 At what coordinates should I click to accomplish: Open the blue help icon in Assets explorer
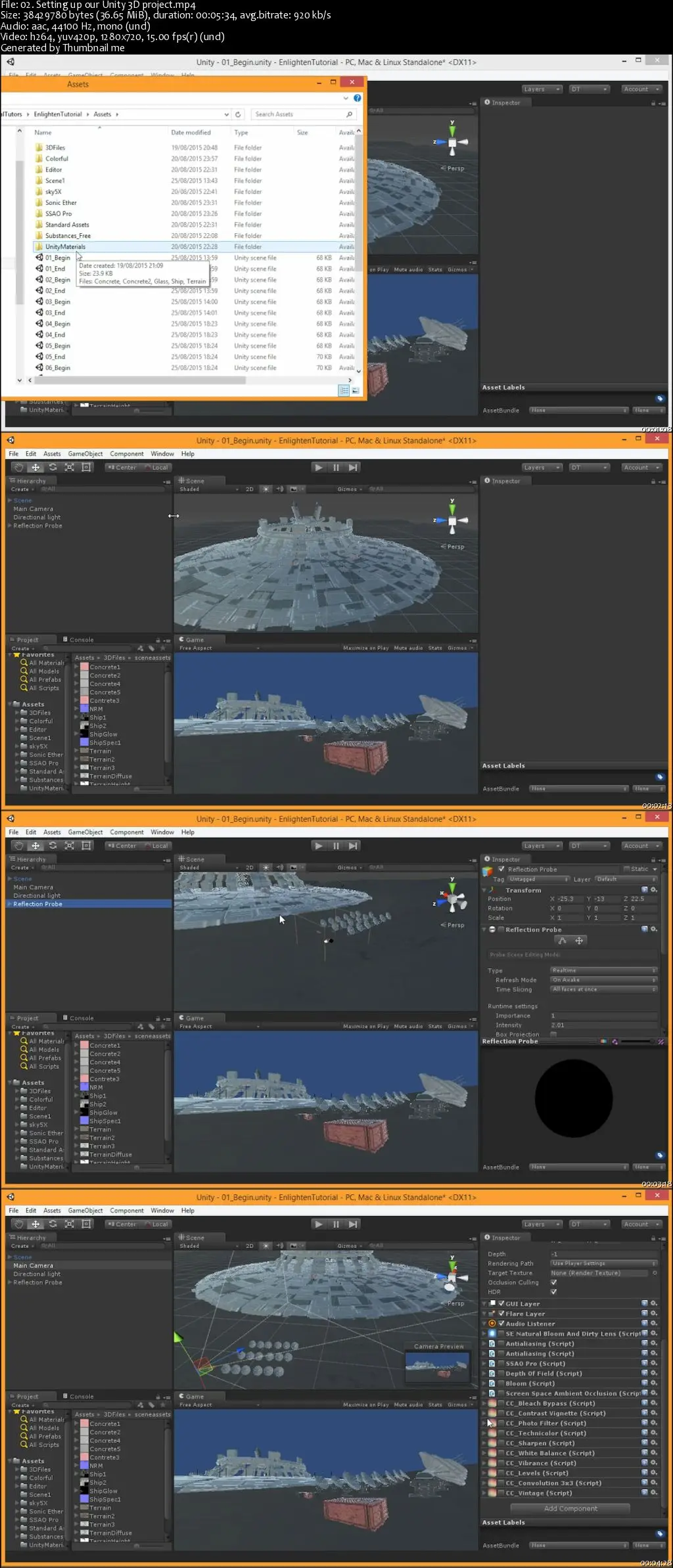click(x=357, y=98)
